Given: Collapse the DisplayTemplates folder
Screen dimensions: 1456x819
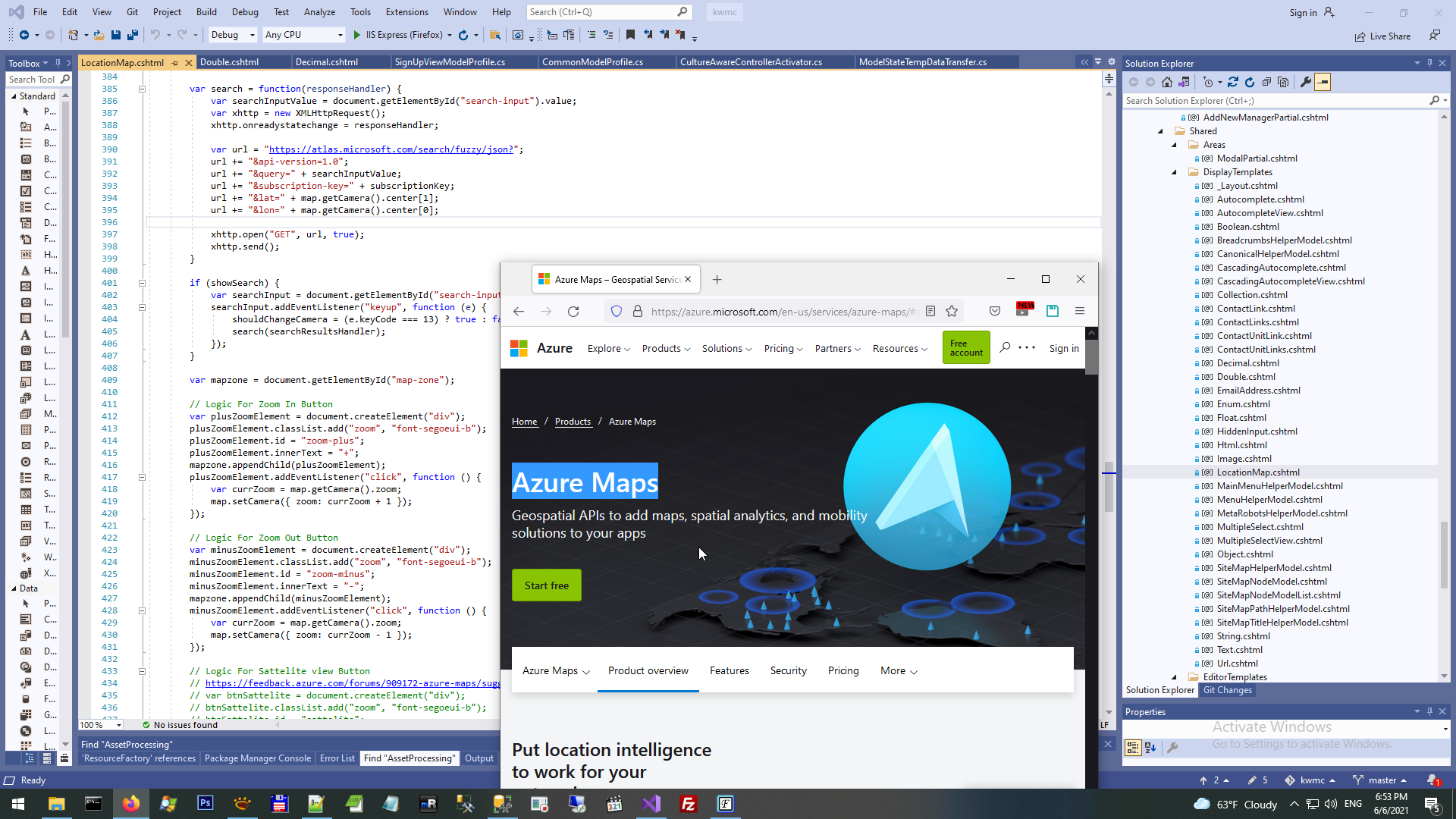Looking at the screenshot, I should (x=1174, y=172).
